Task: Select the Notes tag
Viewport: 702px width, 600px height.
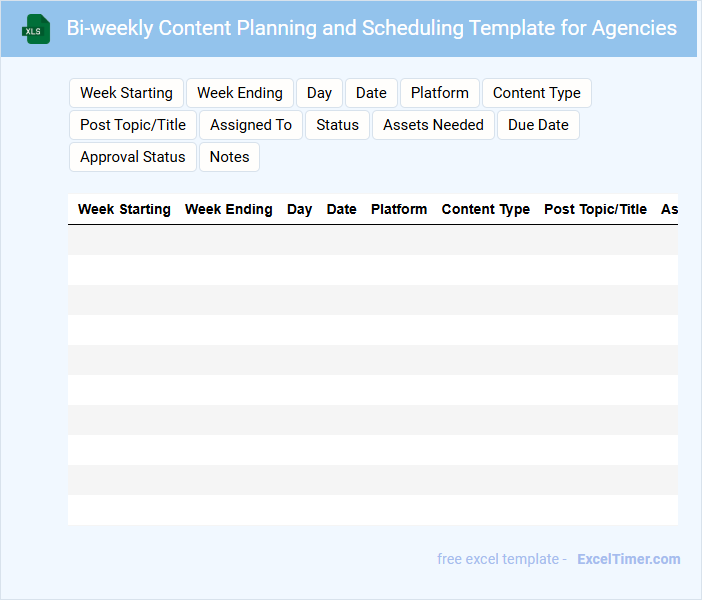Action: coord(229,157)
